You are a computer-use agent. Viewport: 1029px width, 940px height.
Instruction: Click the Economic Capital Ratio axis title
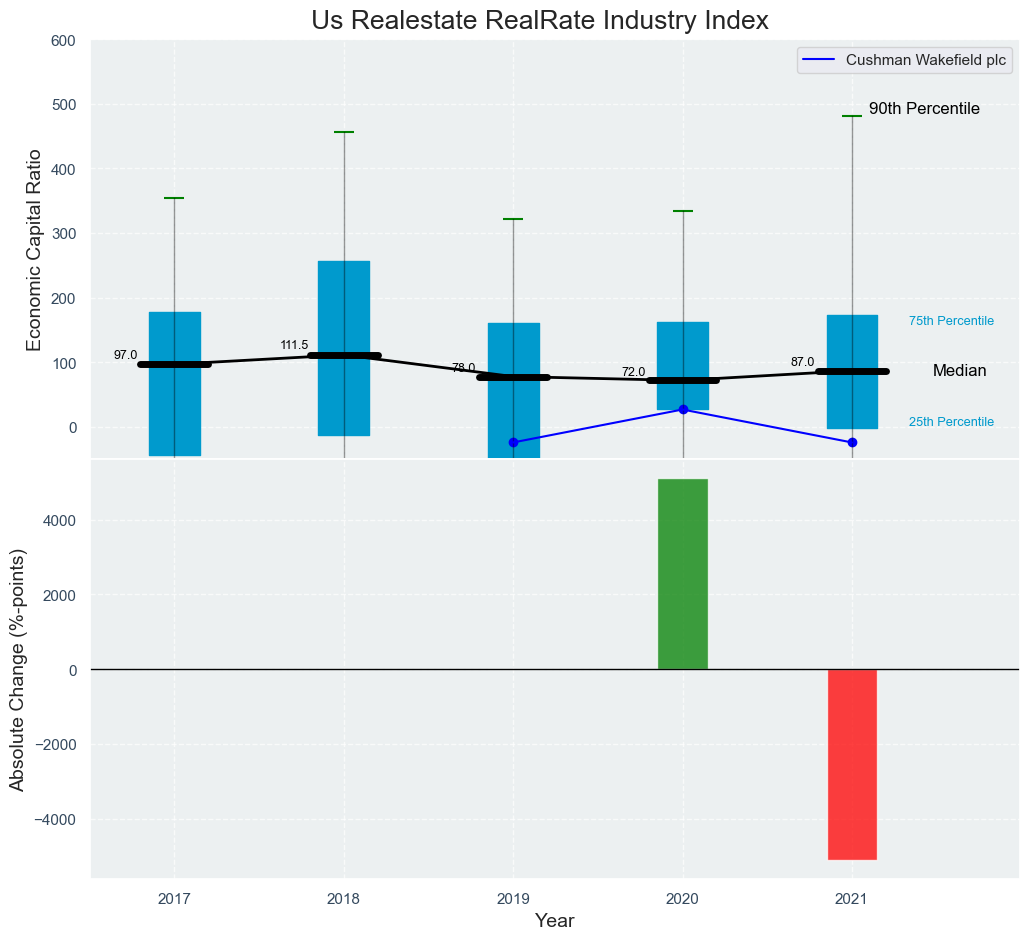(34, 249)
